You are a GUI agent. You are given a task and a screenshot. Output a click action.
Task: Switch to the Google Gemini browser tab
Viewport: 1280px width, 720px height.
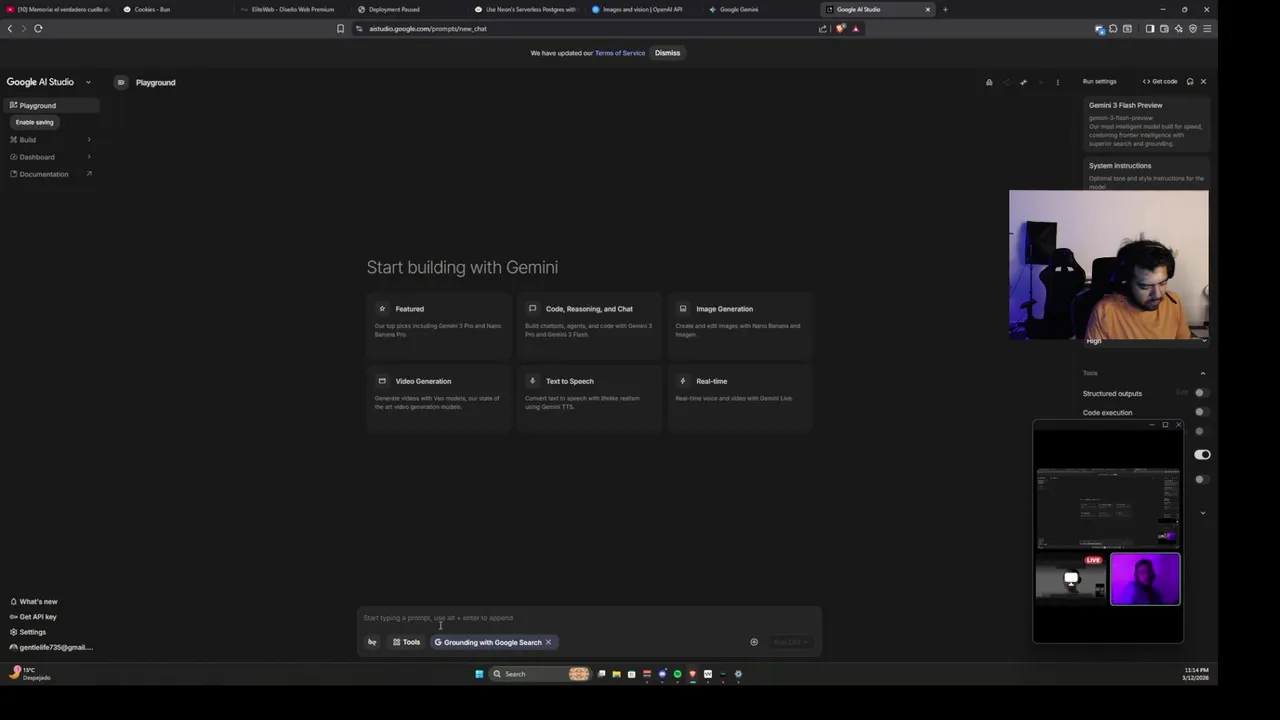pyautogui.click(x=758, y=9)
